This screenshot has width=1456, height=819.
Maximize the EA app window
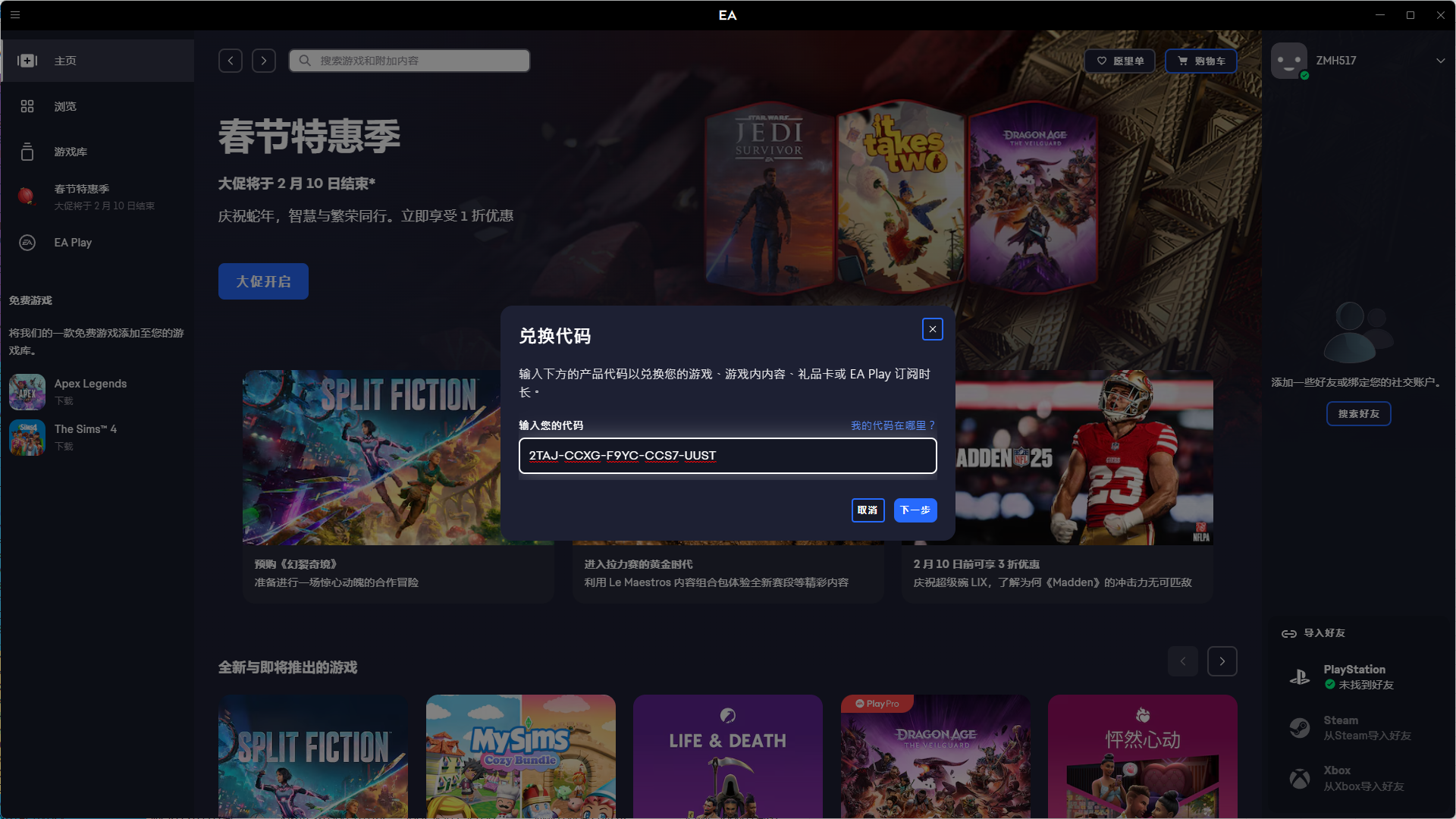[1410, 15]
